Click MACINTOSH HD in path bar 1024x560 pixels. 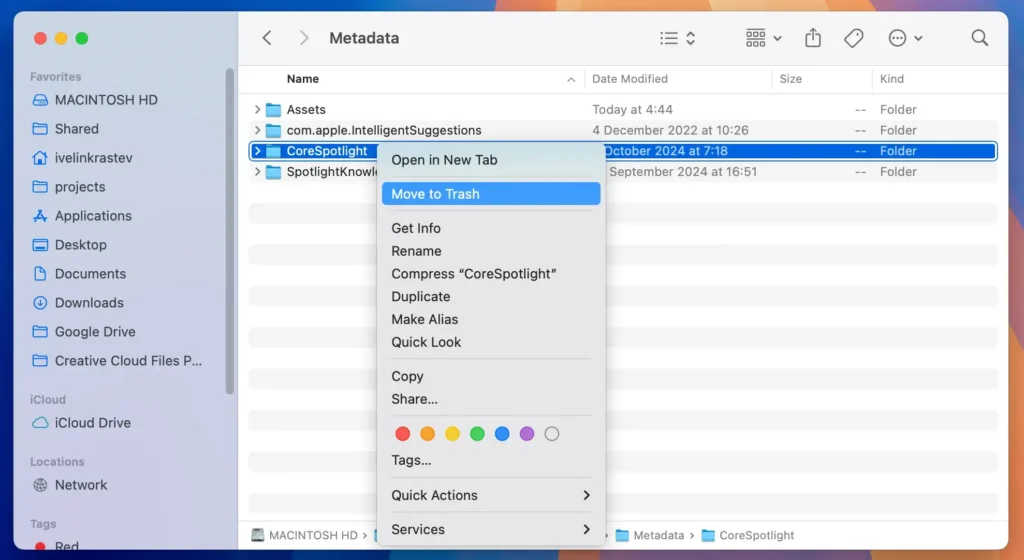[x=305, y=535]
